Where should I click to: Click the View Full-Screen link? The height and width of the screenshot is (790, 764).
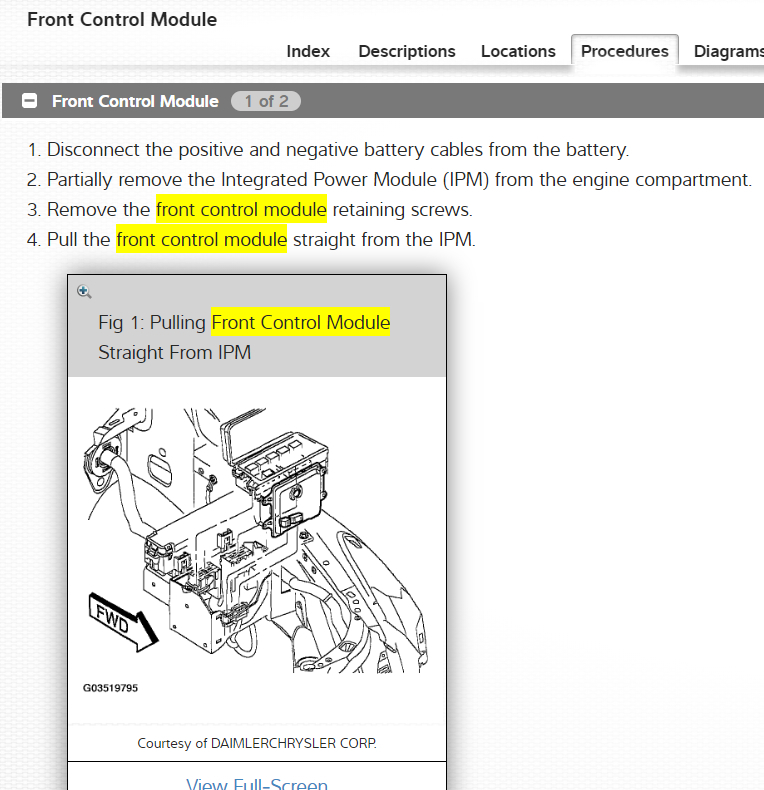(x=257, y=783)
